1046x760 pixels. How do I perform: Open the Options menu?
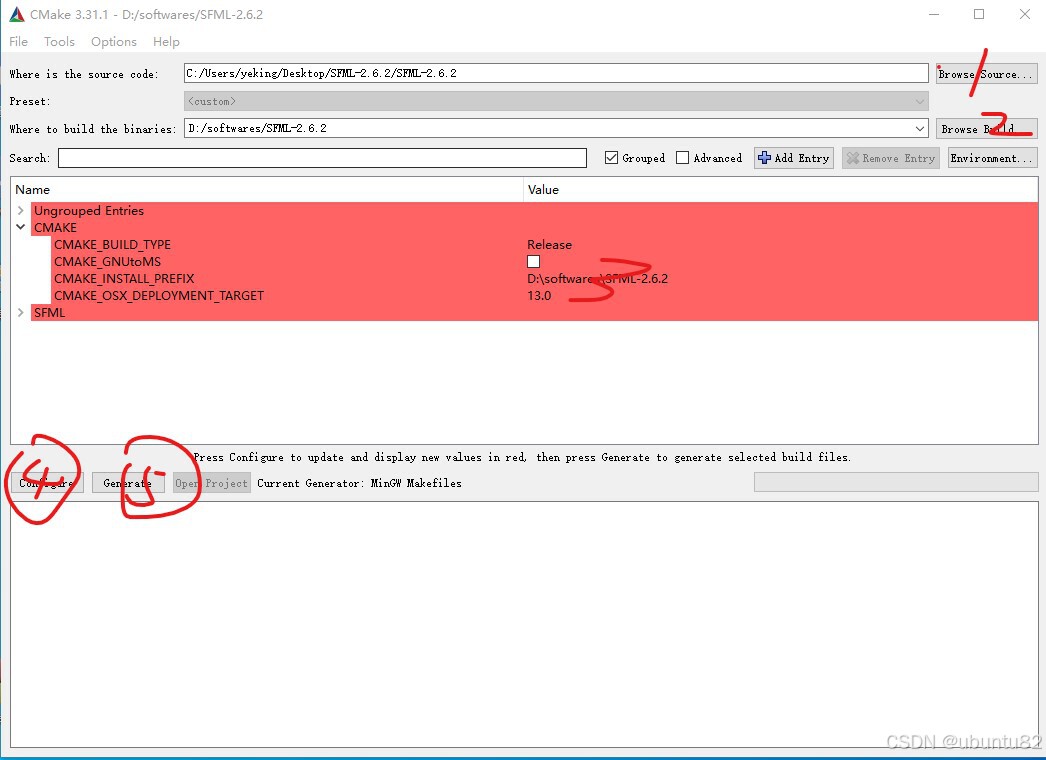[x=114, y=41]
